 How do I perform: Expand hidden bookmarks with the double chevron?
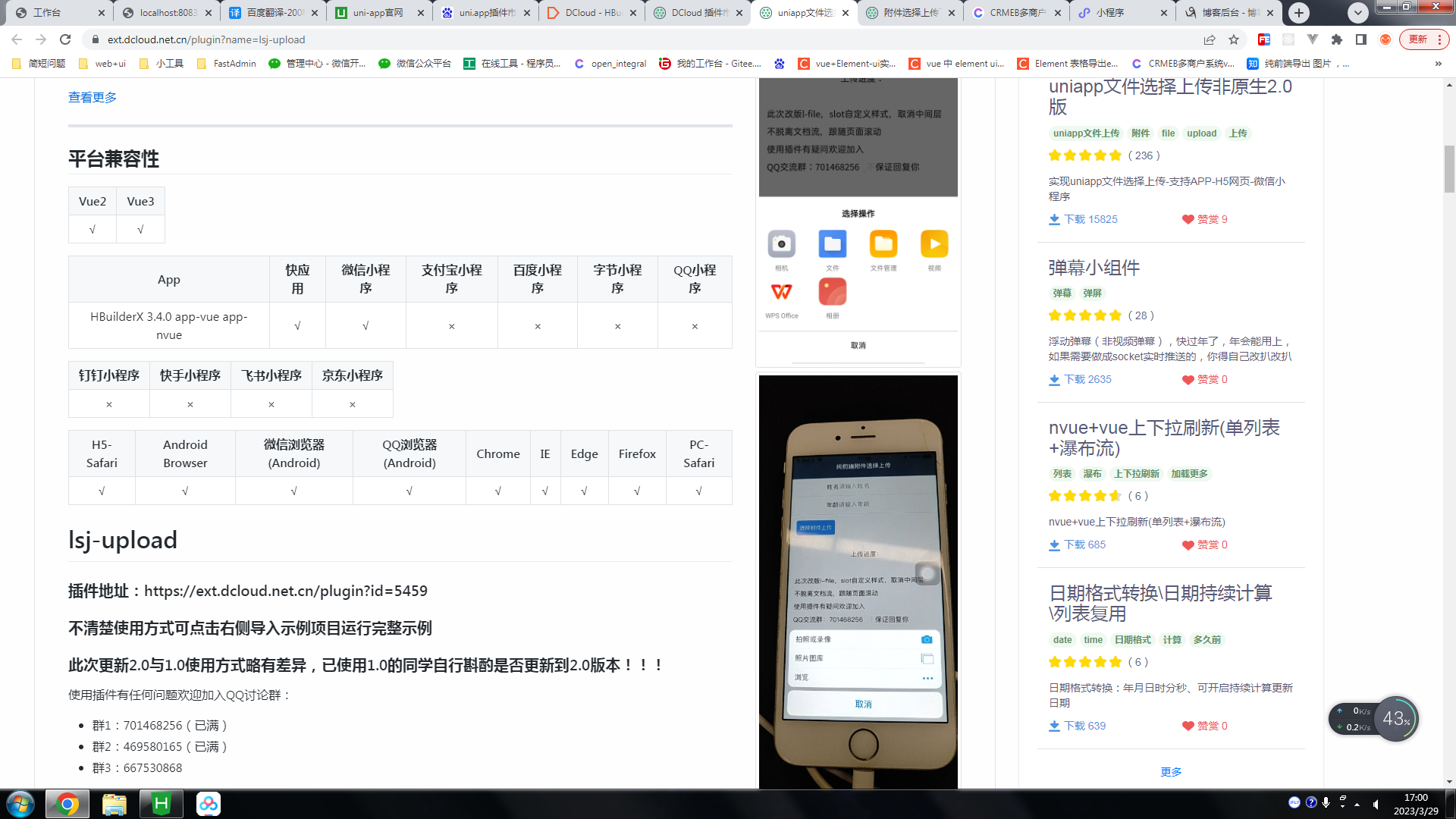point(1438,64)
